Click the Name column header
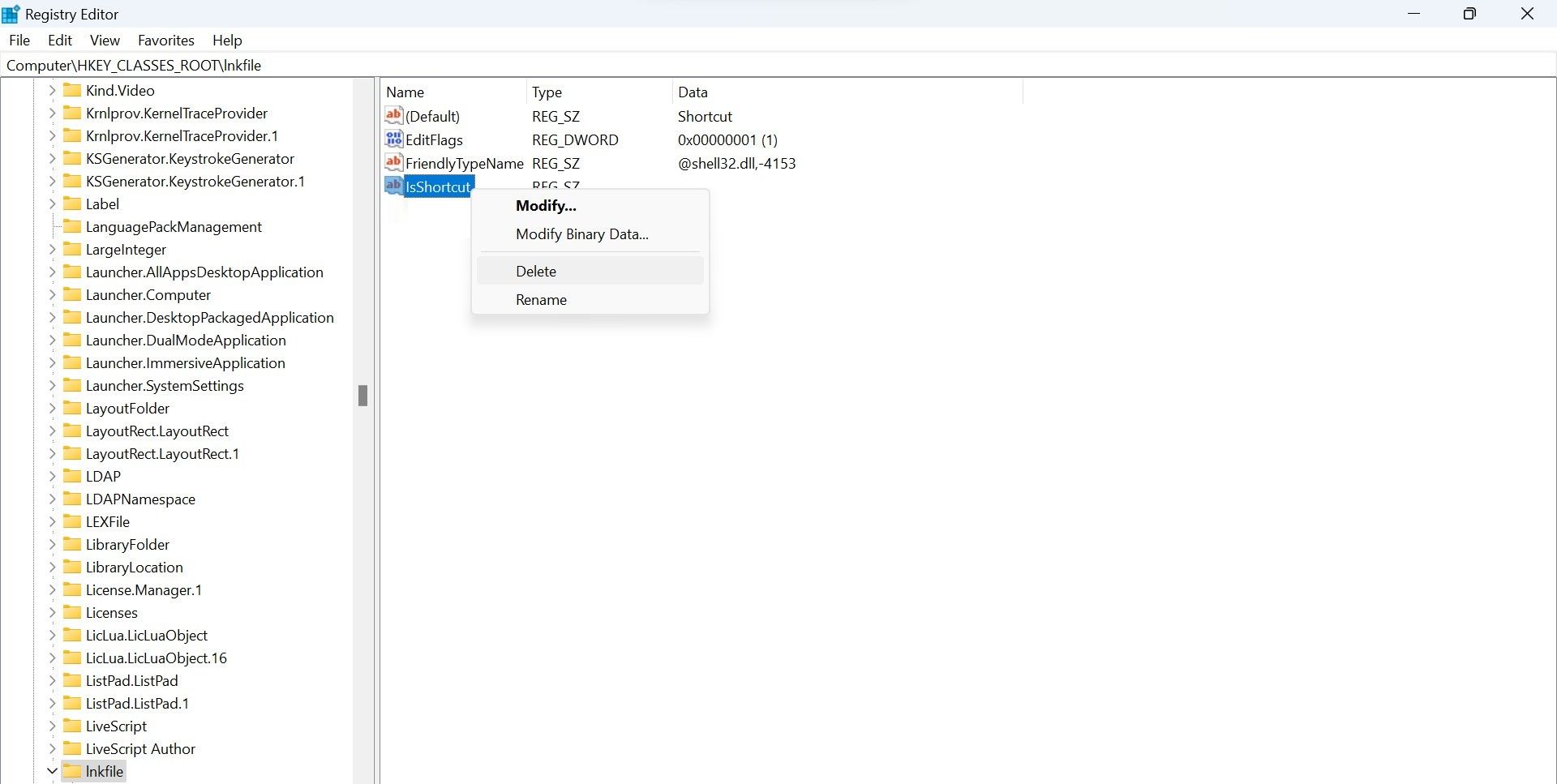This screenshot has height=784, width=1557. pos(454,92)
